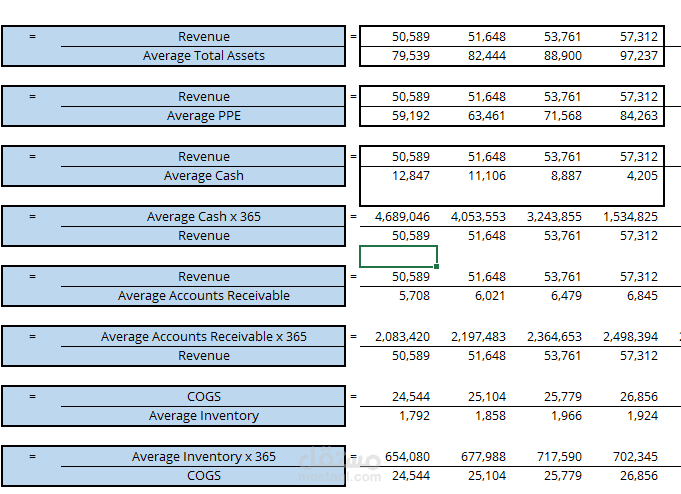The height and width of the screenshot is (494, 681).
Task: Click cell with value 79,539
Action: (x=411, y=56)
